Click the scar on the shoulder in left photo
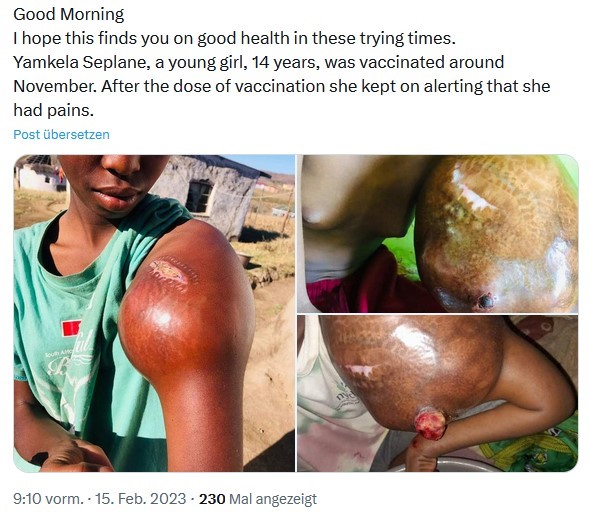Viewport: 590px width, 515px height. [x=172, y=272]
